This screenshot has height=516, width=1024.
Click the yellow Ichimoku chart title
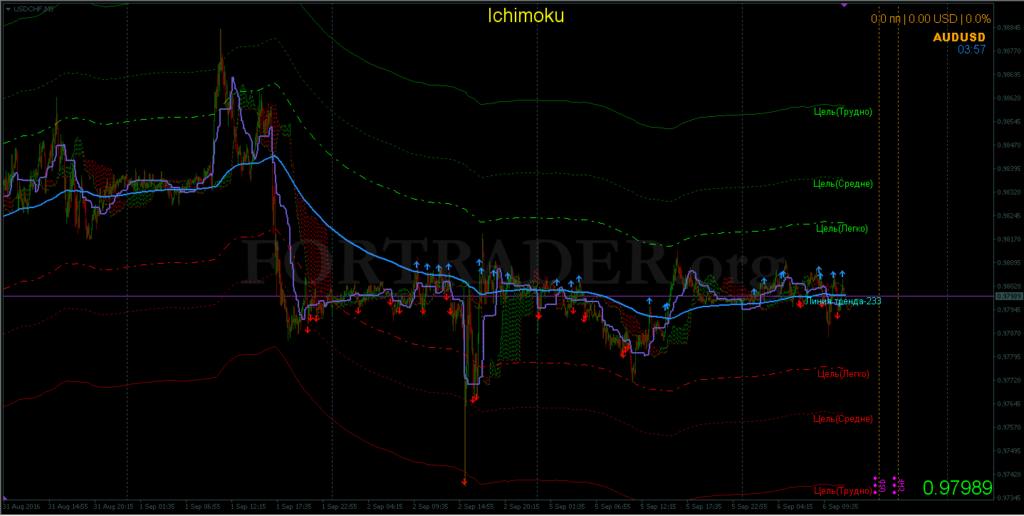(526, 16)
